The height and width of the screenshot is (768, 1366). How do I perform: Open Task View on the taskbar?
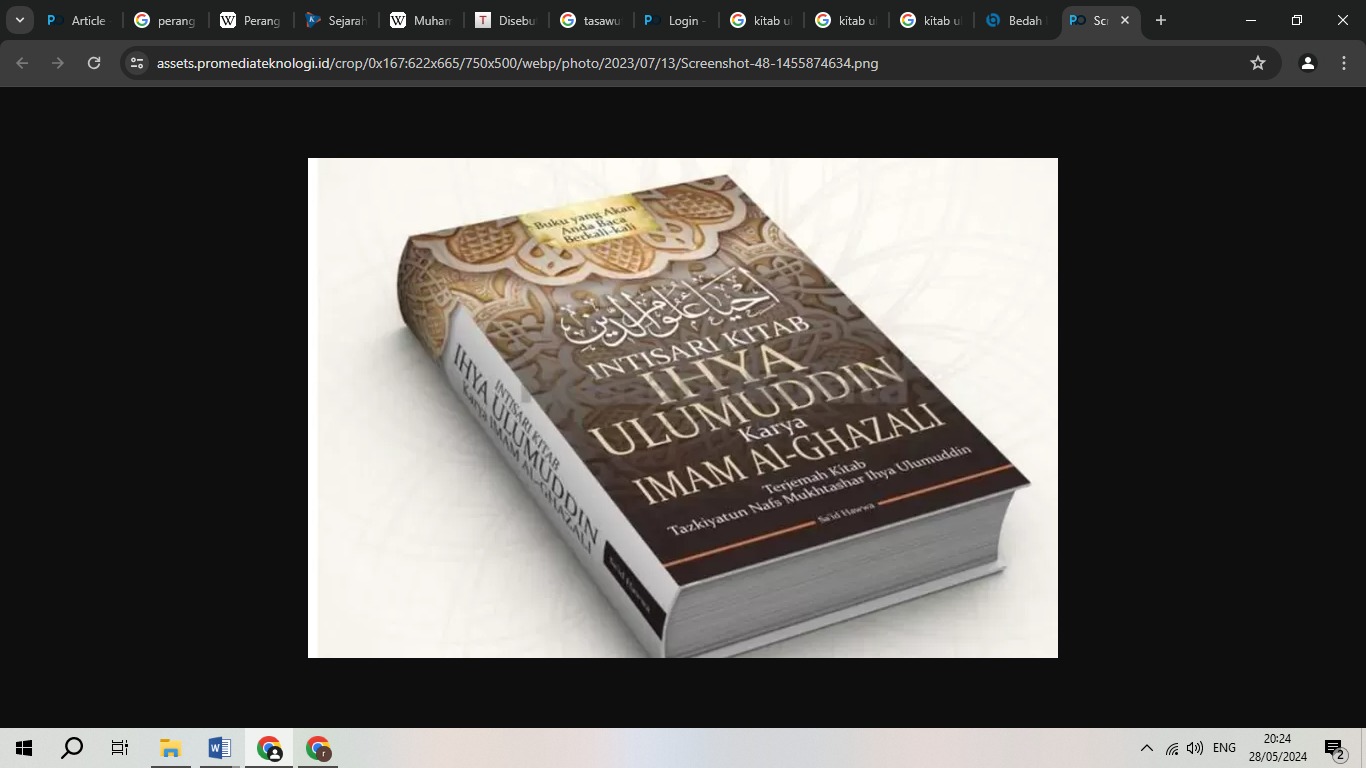120,748
